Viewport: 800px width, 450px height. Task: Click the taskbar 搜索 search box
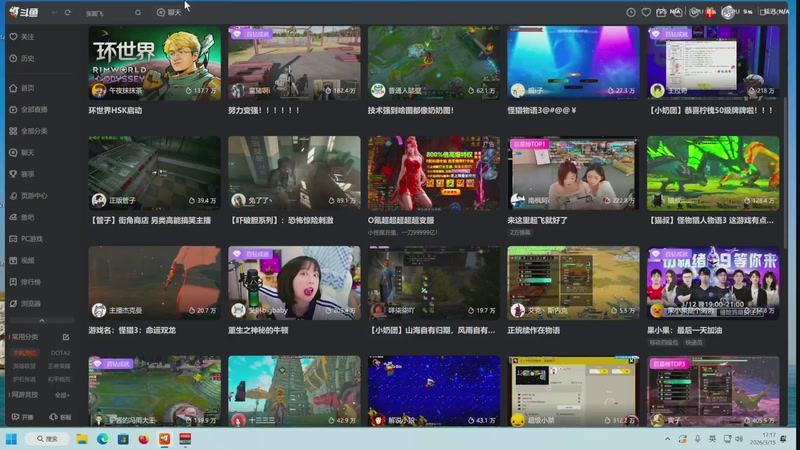coord(47,439)
